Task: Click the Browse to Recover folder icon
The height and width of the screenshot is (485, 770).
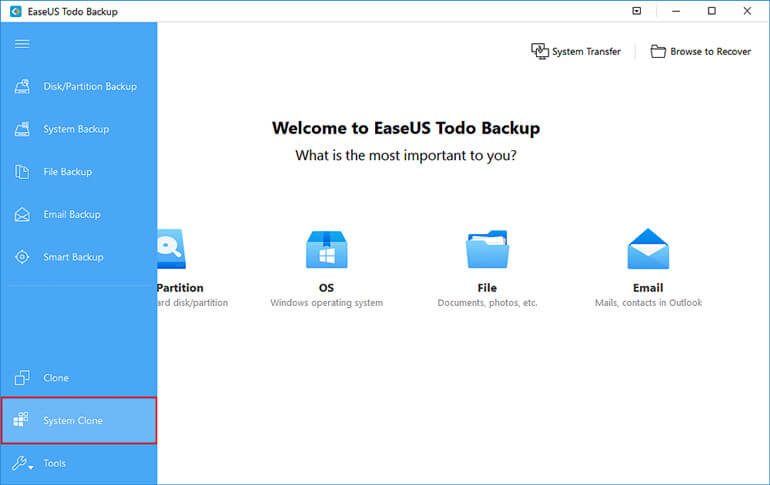Action: click(658, 51)
